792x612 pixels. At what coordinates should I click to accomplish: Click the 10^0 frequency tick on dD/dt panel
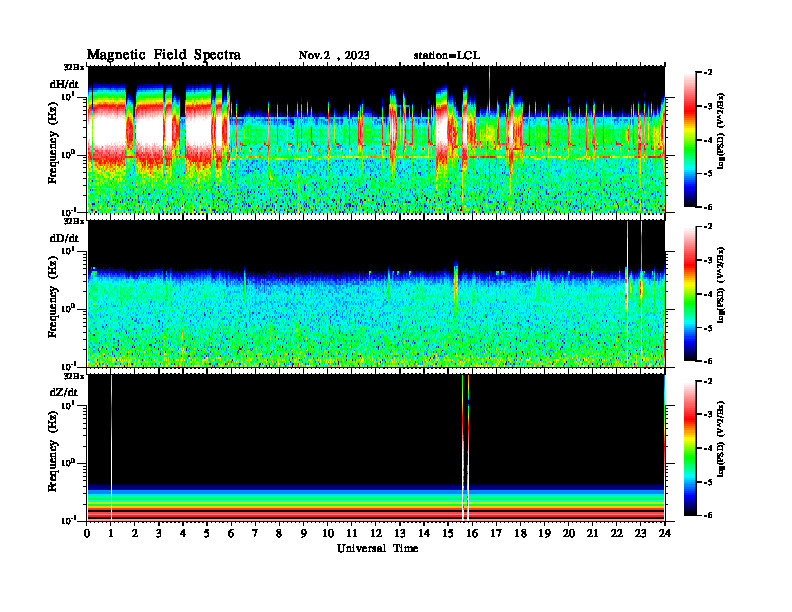tap(69, 309)
